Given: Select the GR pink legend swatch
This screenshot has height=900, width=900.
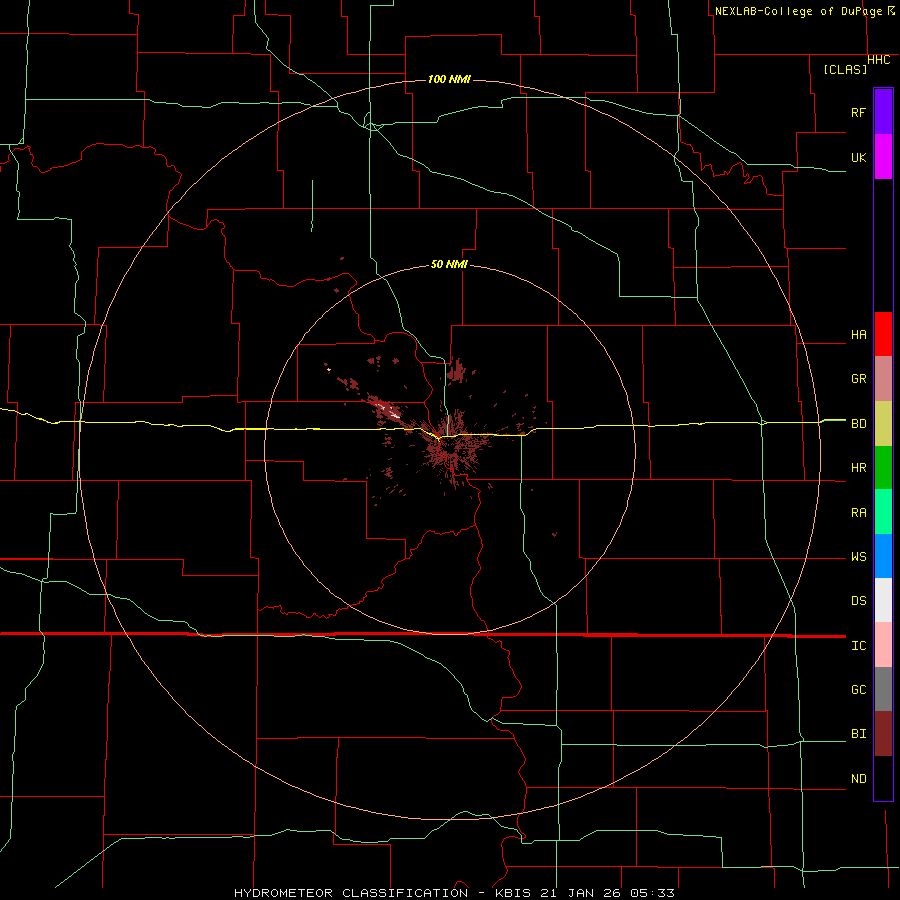Looking at the screenshot, I should point(883,379).
